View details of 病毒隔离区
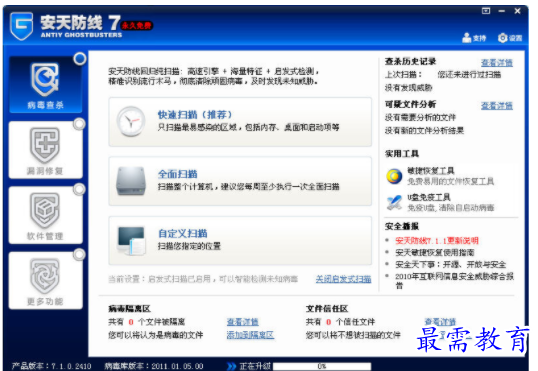The width and height of the screenshot is (538, 371). point(243,322)
